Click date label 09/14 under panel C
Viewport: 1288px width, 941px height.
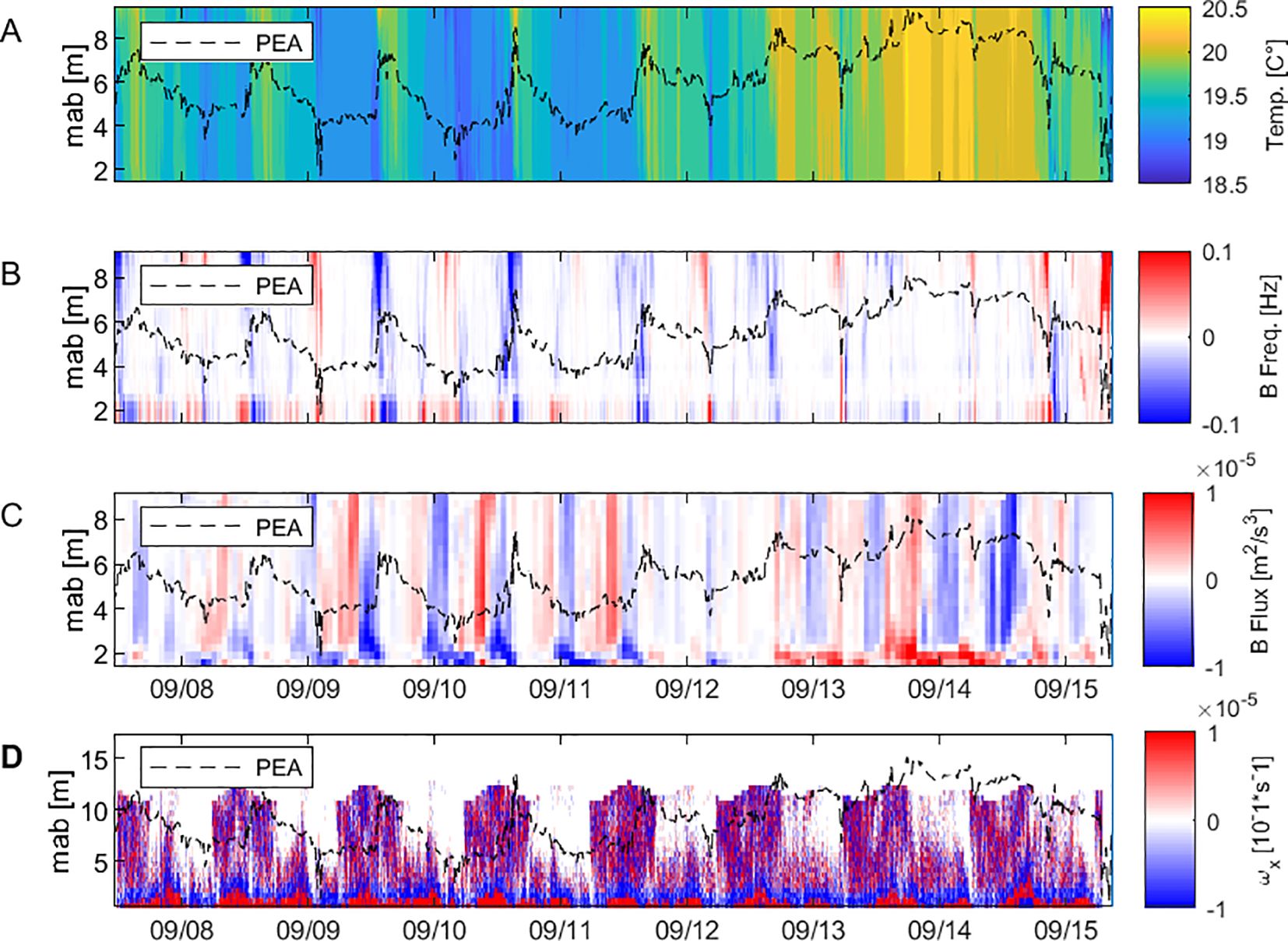click(940, 689)
